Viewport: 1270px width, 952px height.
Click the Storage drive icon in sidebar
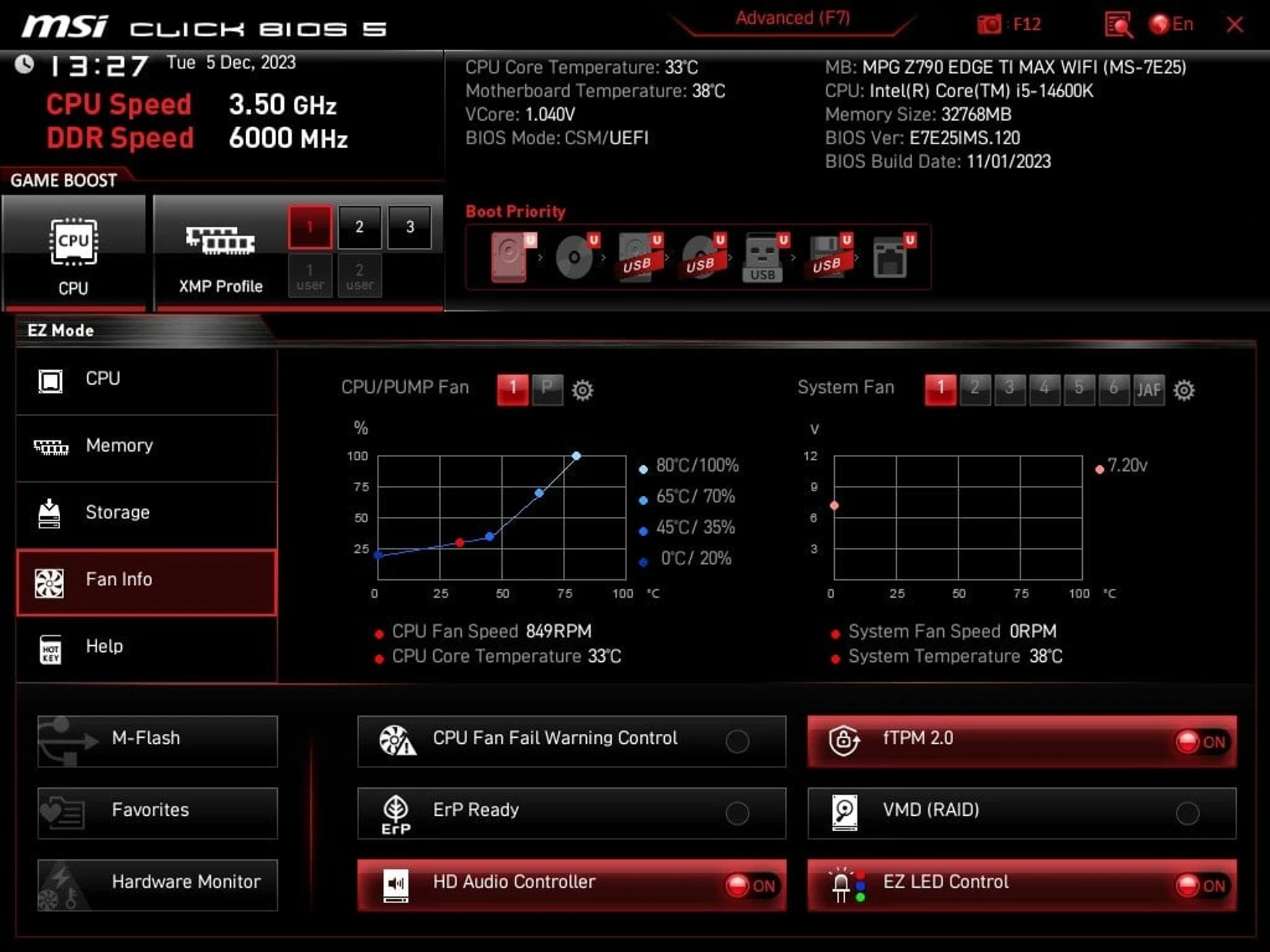pyautogui.click(x=50, y=514)
